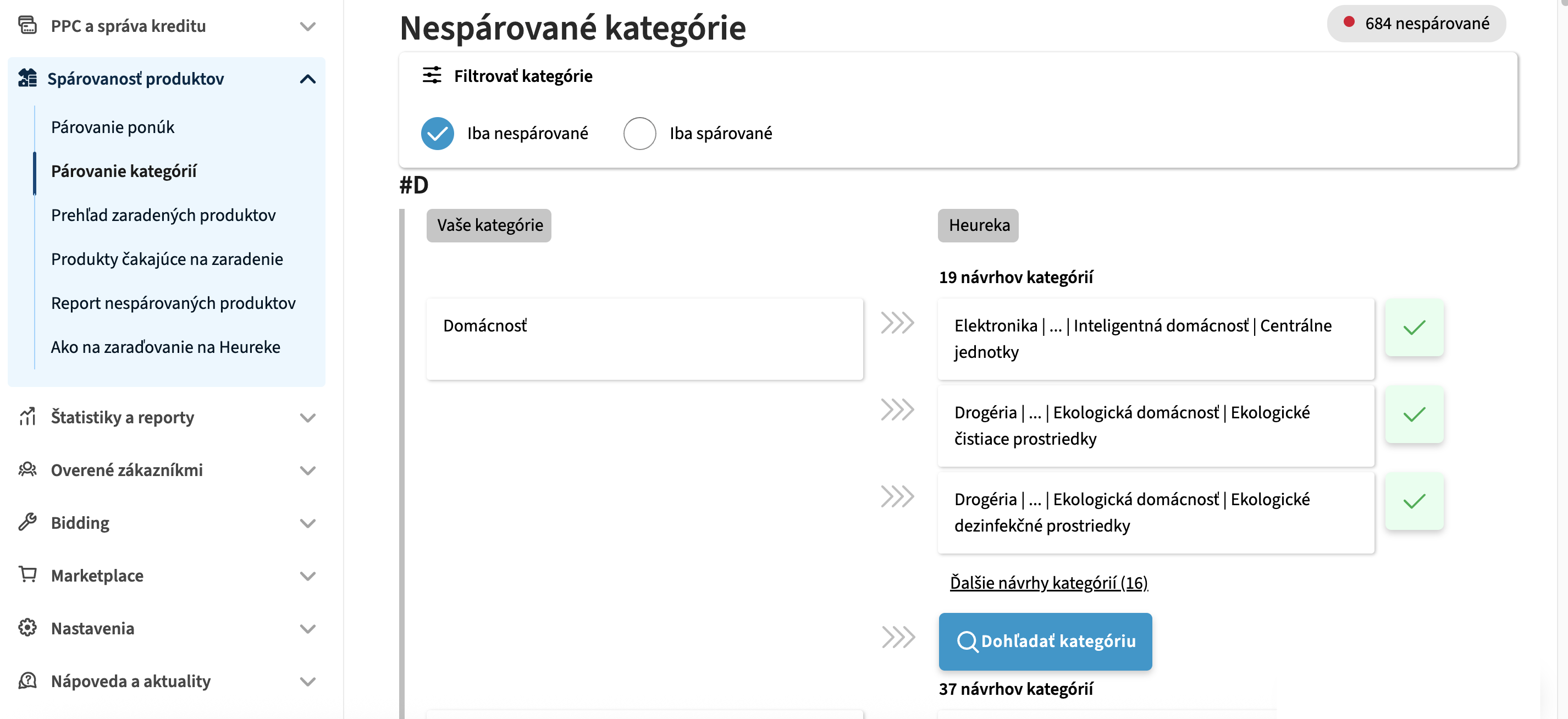Click the Spárovanosť produktov label
The image size is (1568, 719).
pos(136,79)
